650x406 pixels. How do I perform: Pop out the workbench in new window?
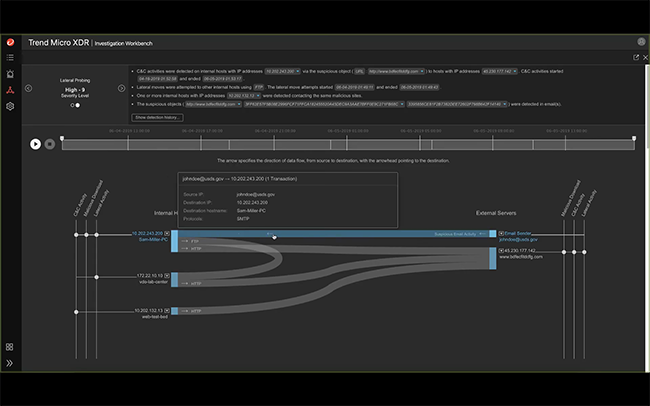636,57
